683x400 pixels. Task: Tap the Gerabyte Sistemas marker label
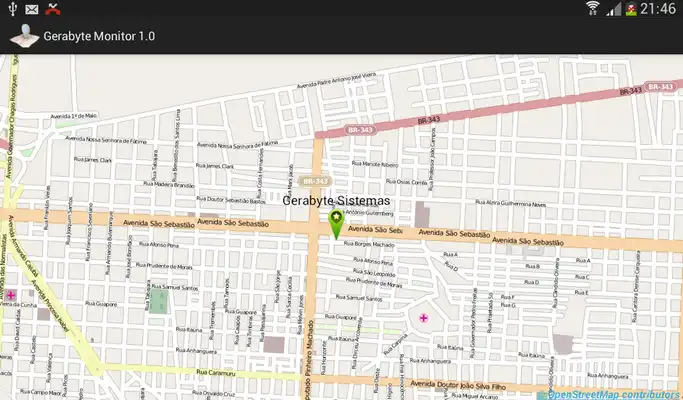pos(336,201)
